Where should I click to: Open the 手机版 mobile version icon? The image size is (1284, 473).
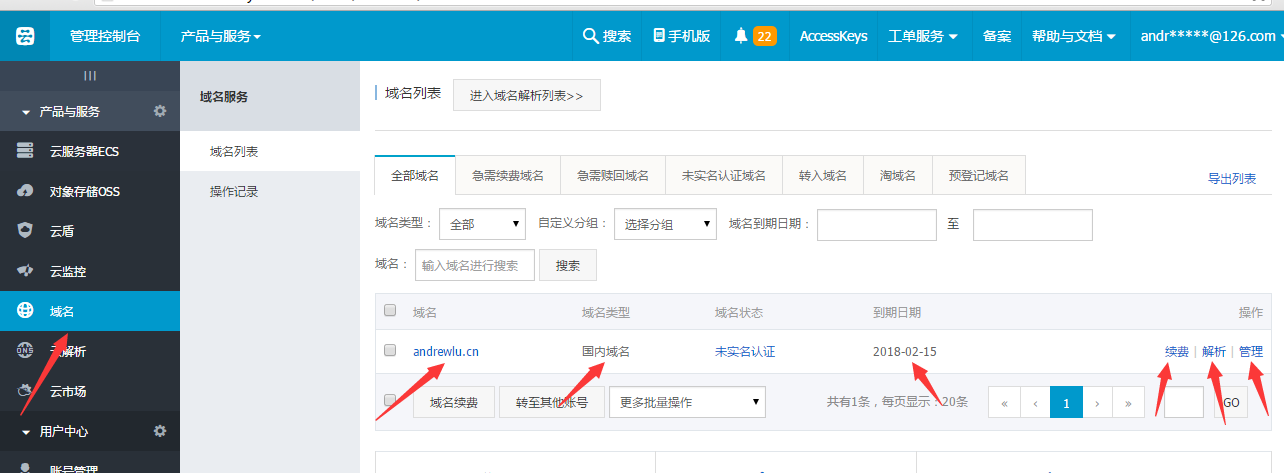tap(659, 36)
